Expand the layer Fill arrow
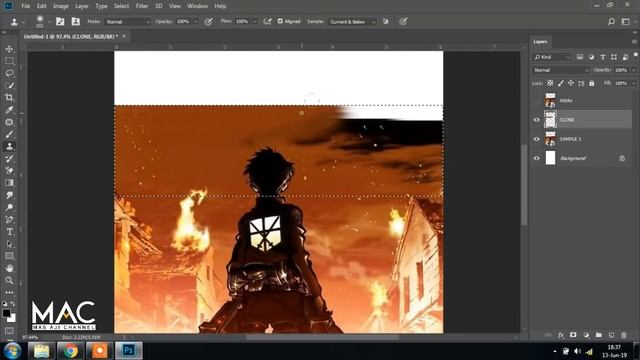Image resolution: width=640 pixels, height=360 pixels. pyautogui.click(x=633, y=83)
